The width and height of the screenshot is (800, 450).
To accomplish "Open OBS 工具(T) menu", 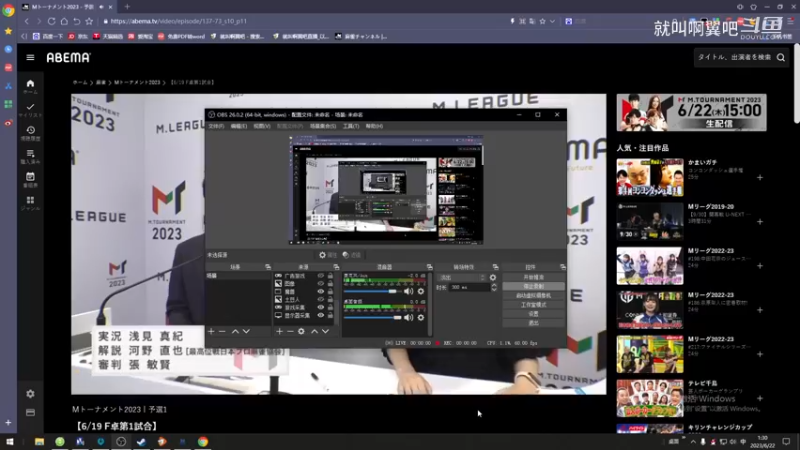I will coord(351,126).
